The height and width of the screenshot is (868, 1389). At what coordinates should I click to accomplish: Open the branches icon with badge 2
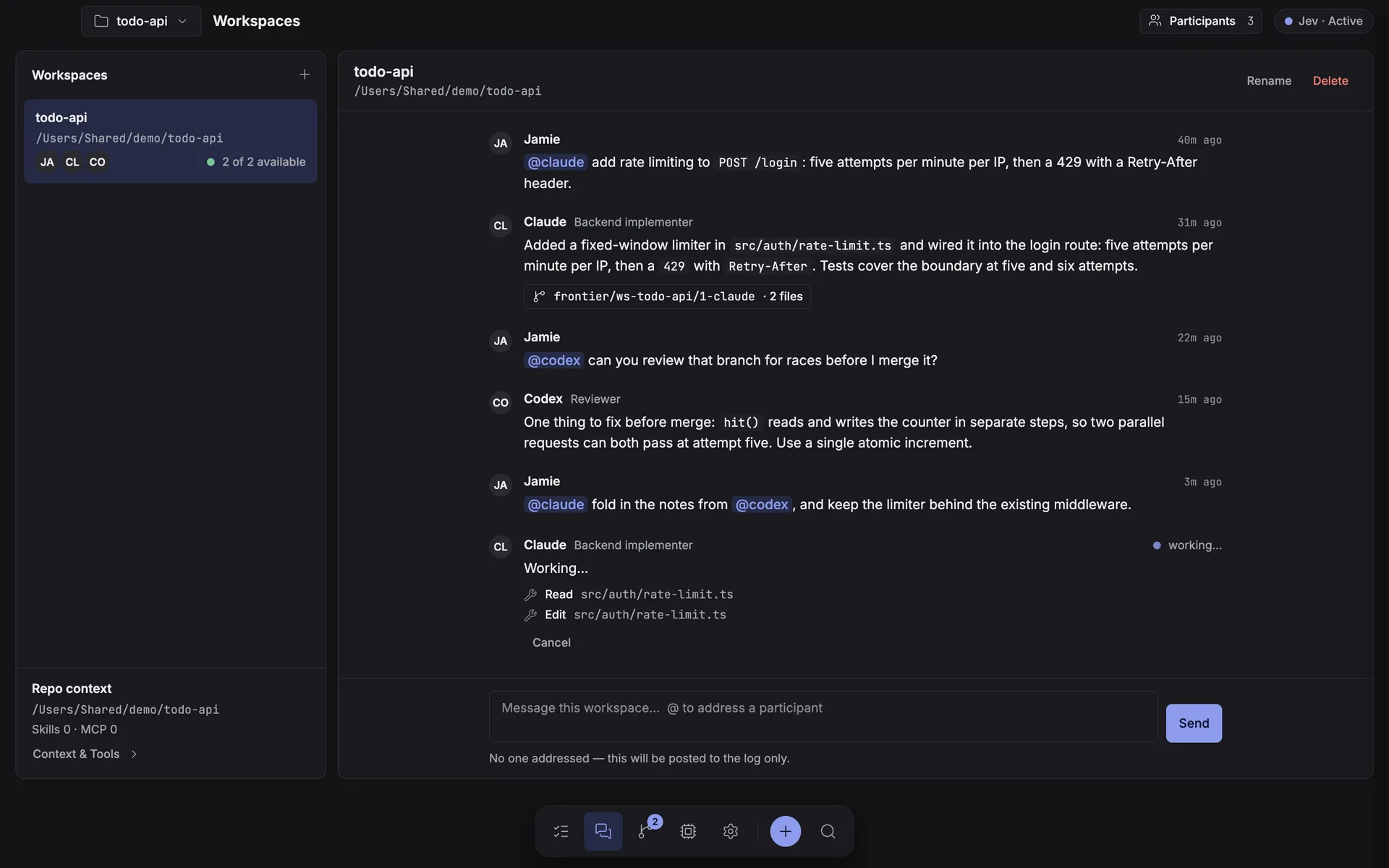pyautogui.click(x=645, y=831)
